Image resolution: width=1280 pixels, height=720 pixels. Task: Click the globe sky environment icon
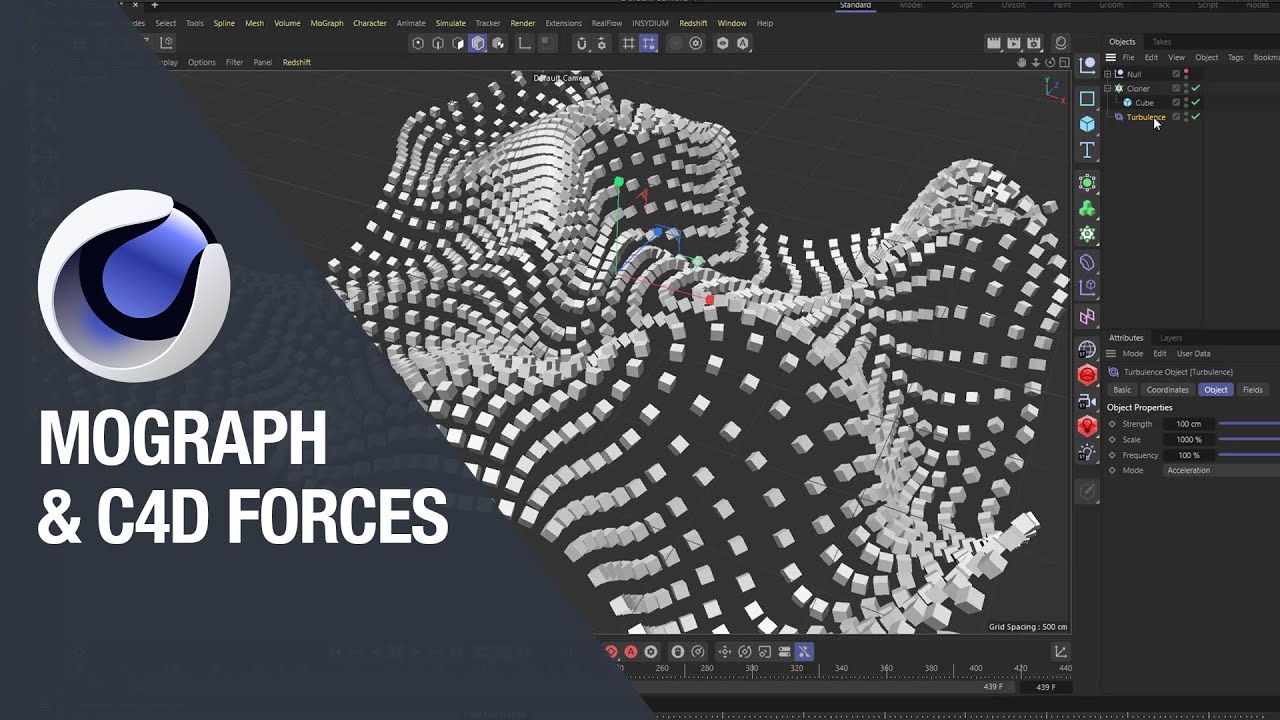pyautogui.click(x=1087, y=349)
